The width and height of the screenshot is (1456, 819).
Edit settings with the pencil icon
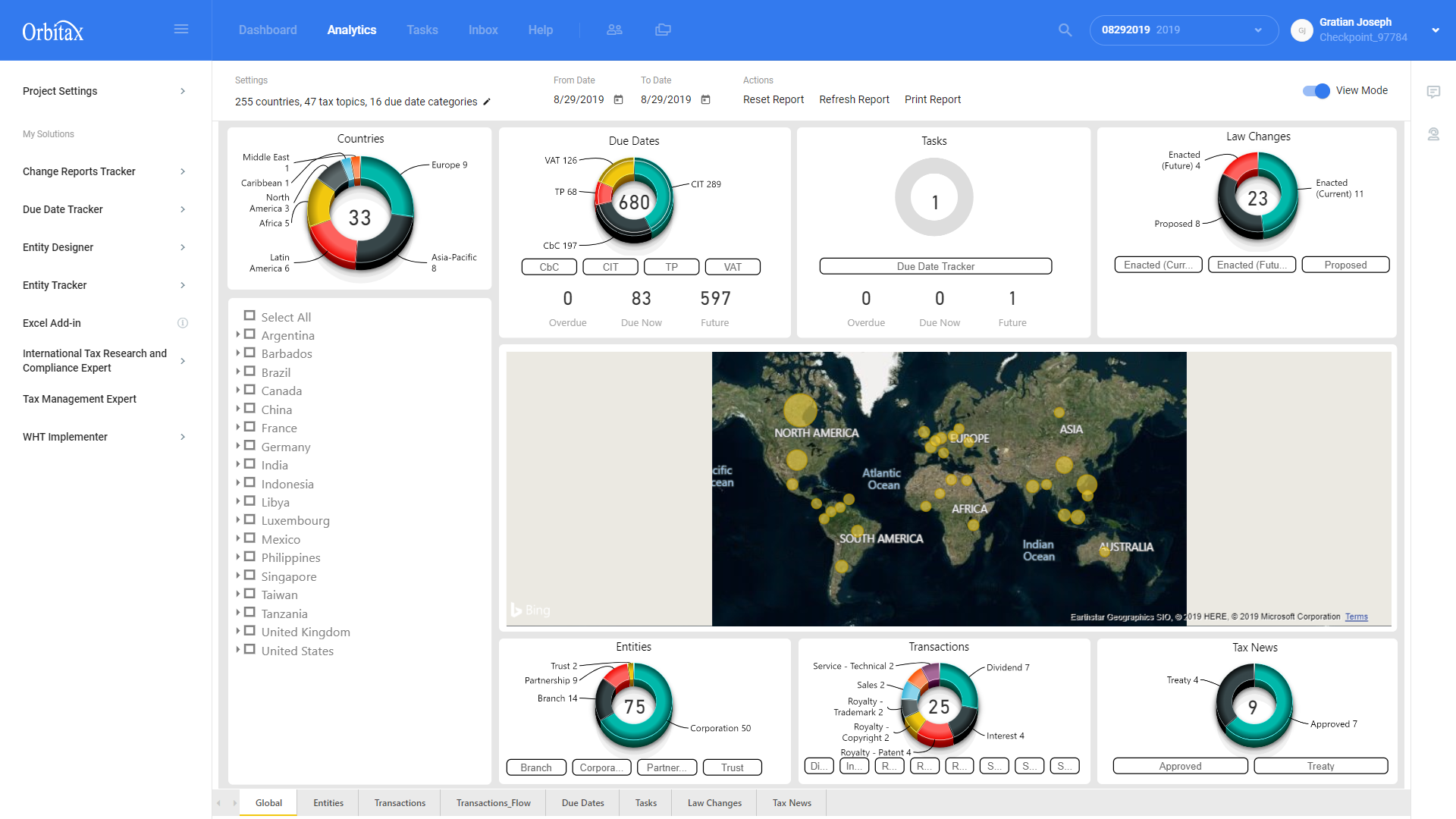click(487, 102)
